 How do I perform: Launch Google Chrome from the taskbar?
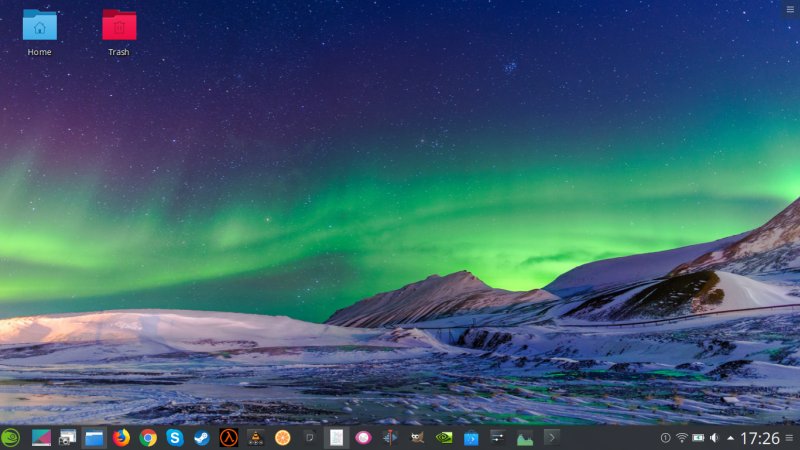pyautogui.click(x=148, y=438)
